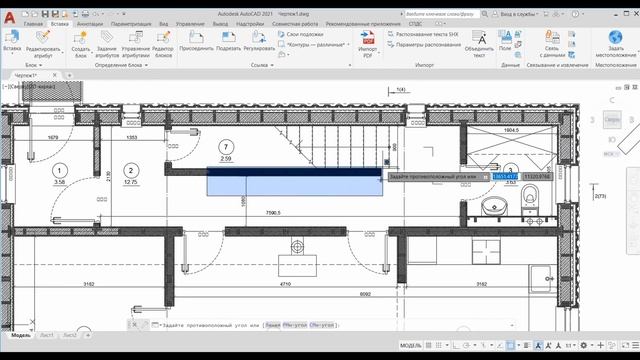Expand Определение блока panel dropdown
Screen dimensions: 640x360
pyautogui.click(x=121, y=65)
